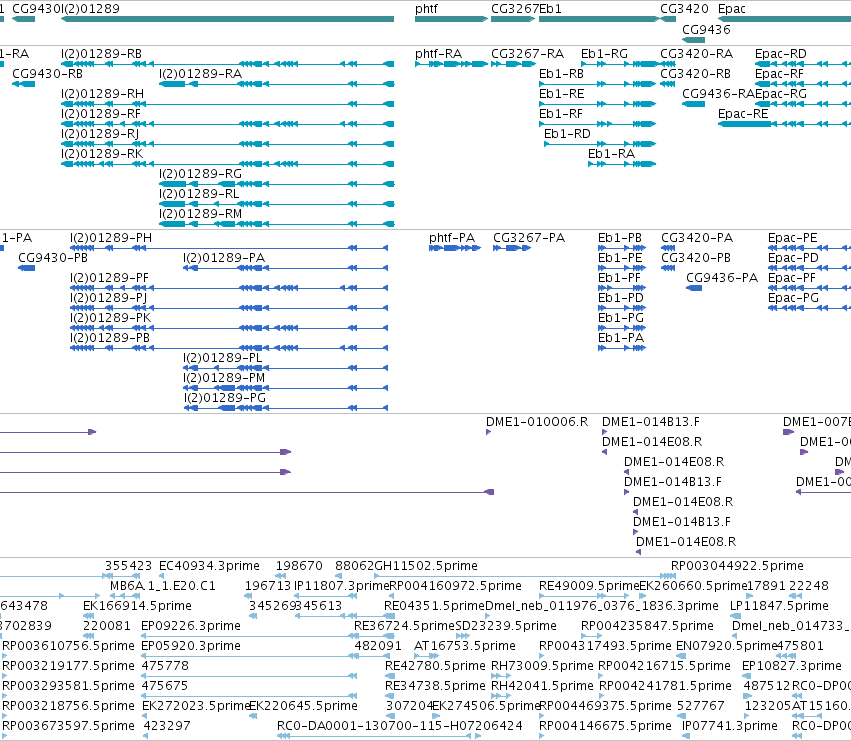
Task: Click the EP05920.3prime label
Action: [x=190, y=646]
